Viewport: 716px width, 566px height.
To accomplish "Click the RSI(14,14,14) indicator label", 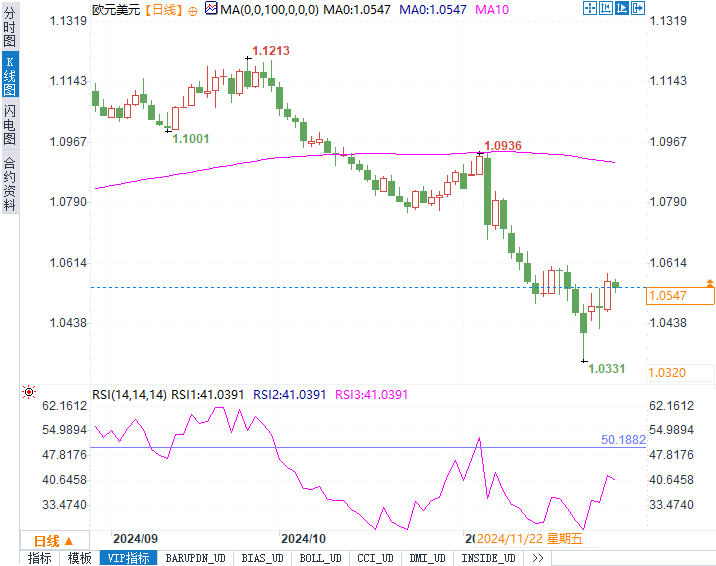I will point(129,395).
